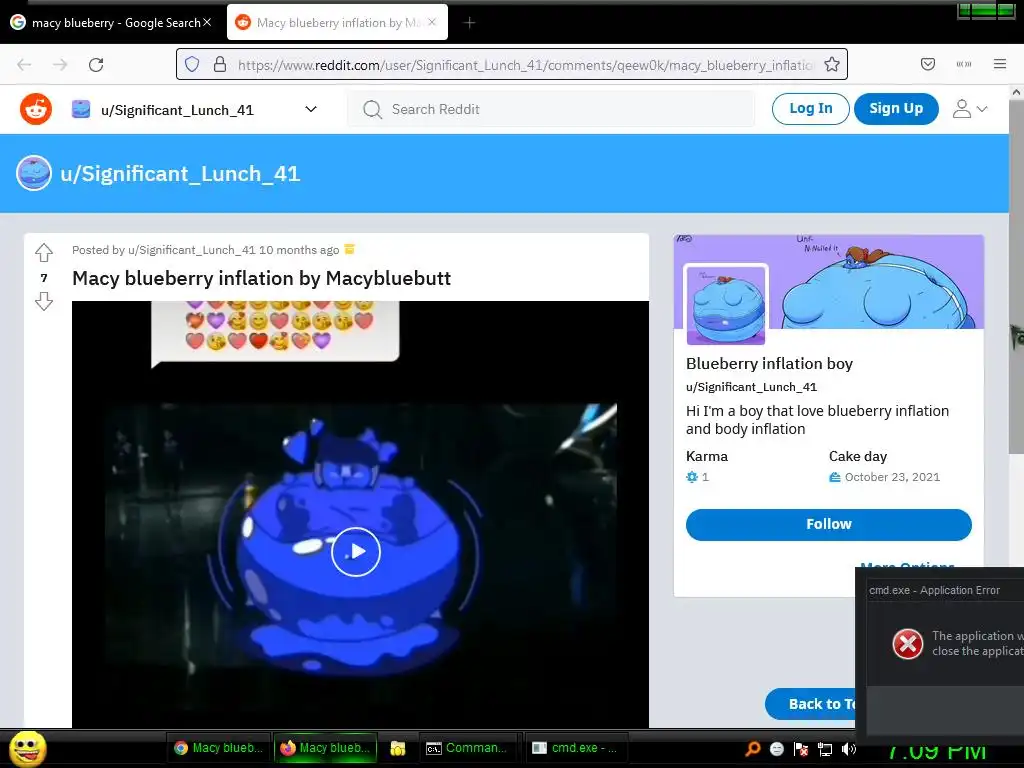The height and width of the screenshot is (768, 1024).
Task: Open a new browser tab with plus
Action: tap(469, 23)
